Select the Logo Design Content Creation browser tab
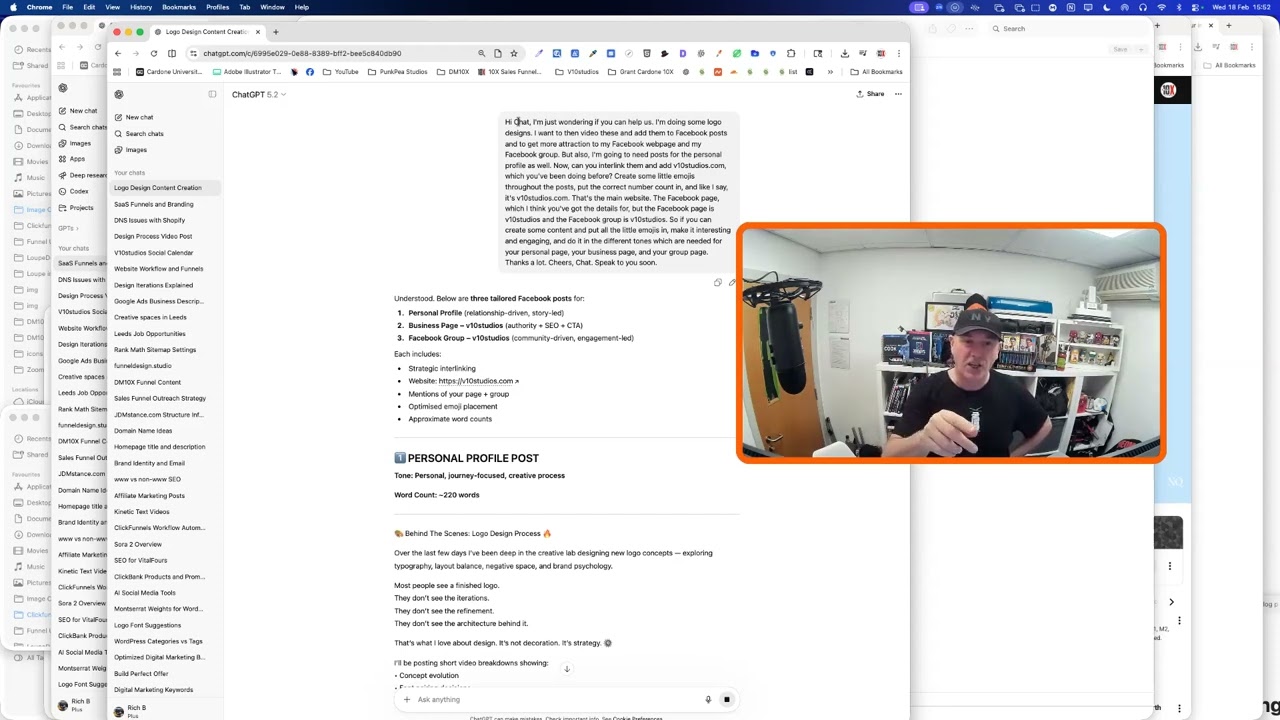The height and width of the screenshot is (720, 1280). [207, 31]
